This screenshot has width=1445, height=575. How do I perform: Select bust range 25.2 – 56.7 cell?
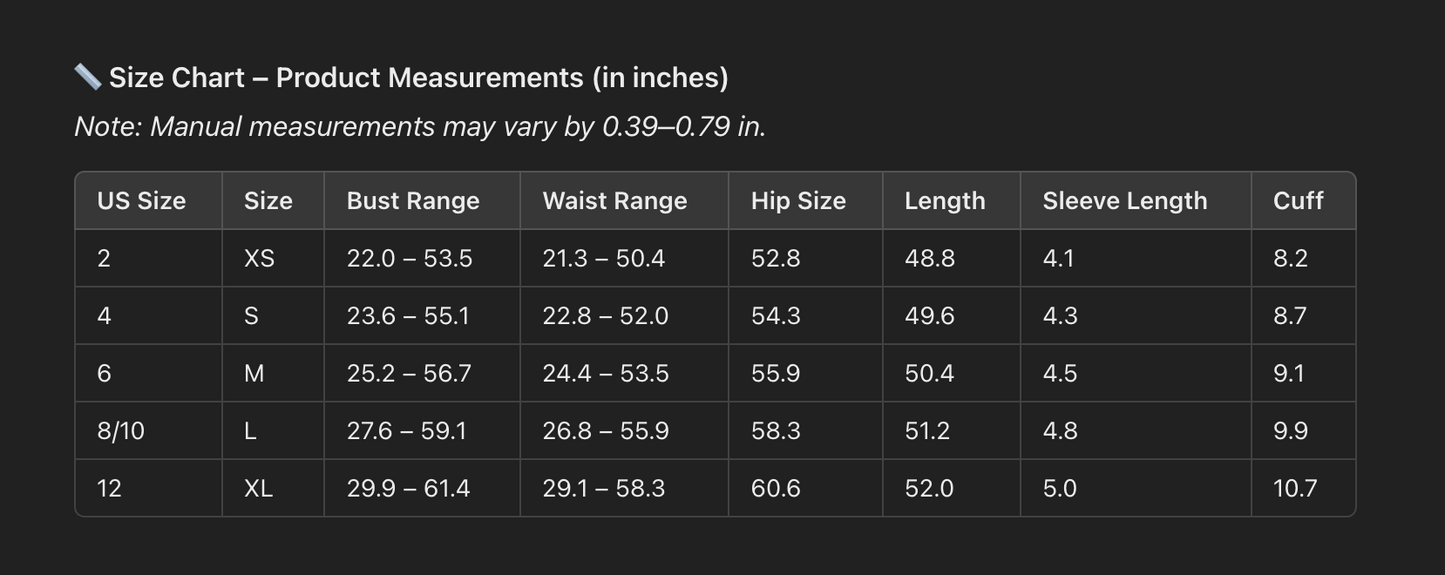click(x=422, y=374)
